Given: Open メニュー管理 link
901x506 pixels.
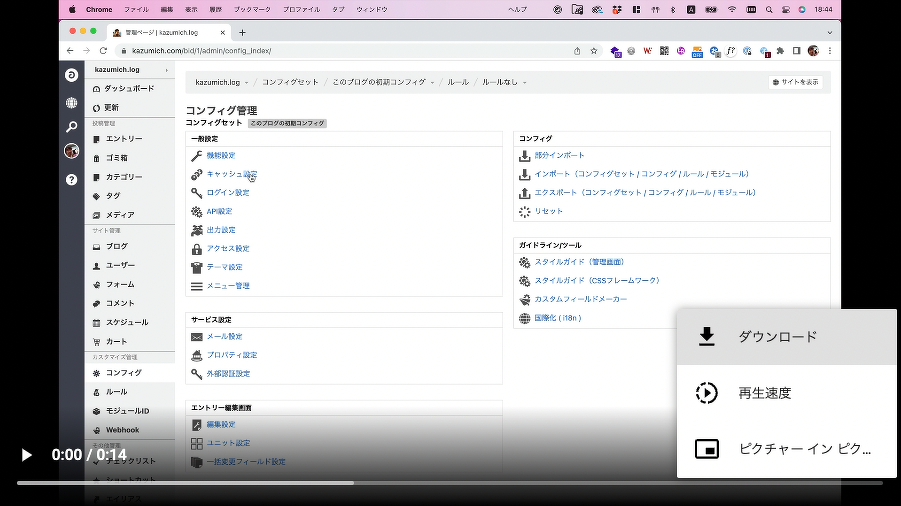Looking at the screenshot, I should point(228,285).
